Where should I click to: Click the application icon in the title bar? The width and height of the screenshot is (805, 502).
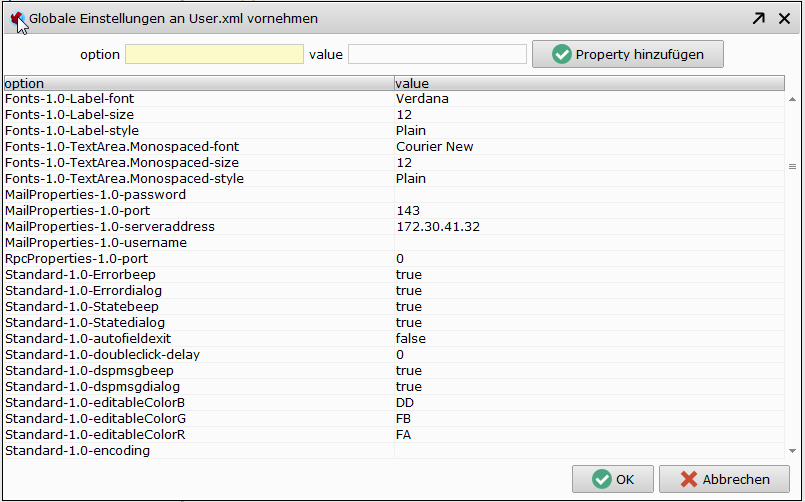pyautogui.click(x=17, y=18)
